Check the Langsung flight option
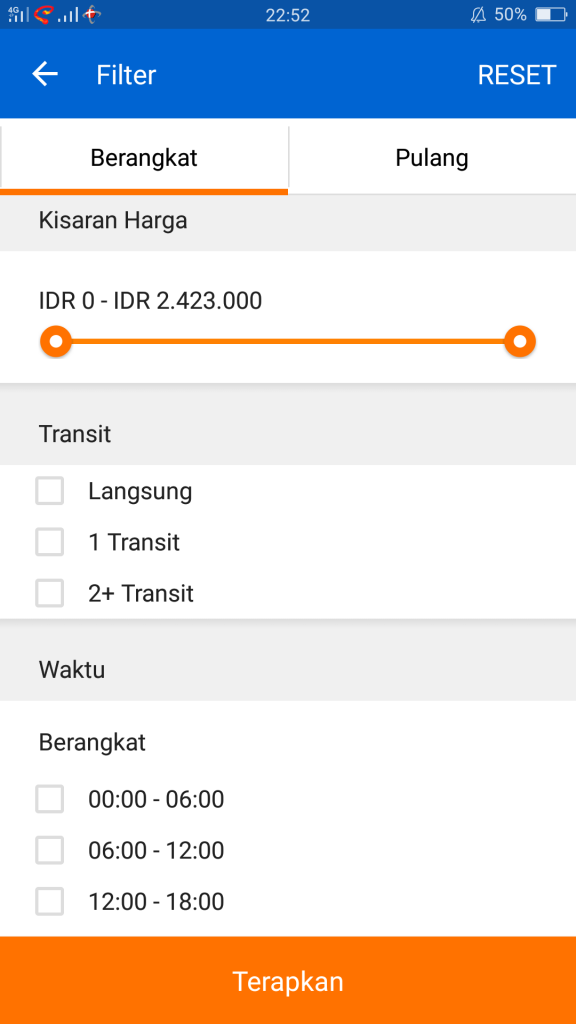 point(50,491)
